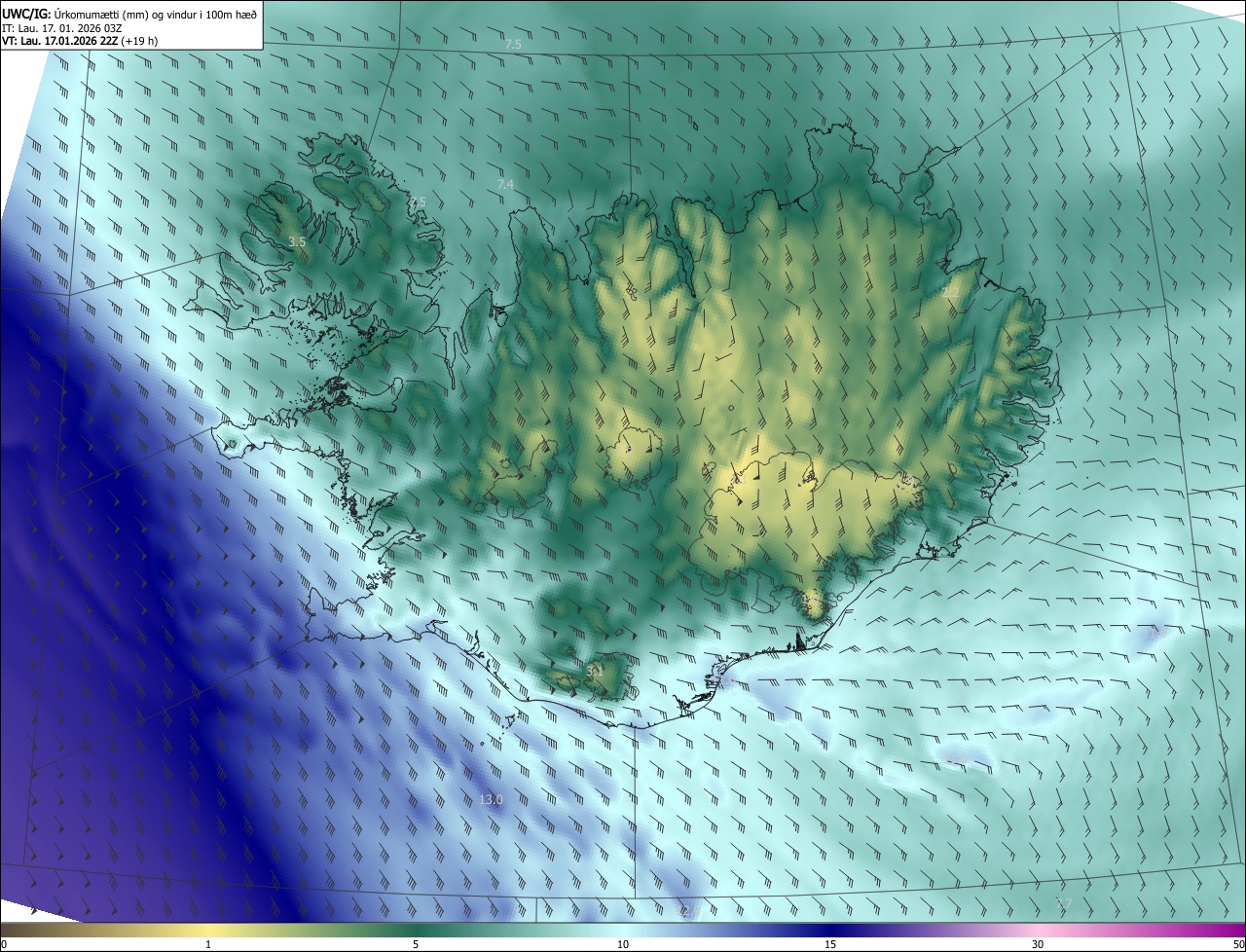The image size is (1246, 952).
Task: Select the line 'IT: Lau. 17. 01. 2026 03Z'
Action: pos(61,27)
